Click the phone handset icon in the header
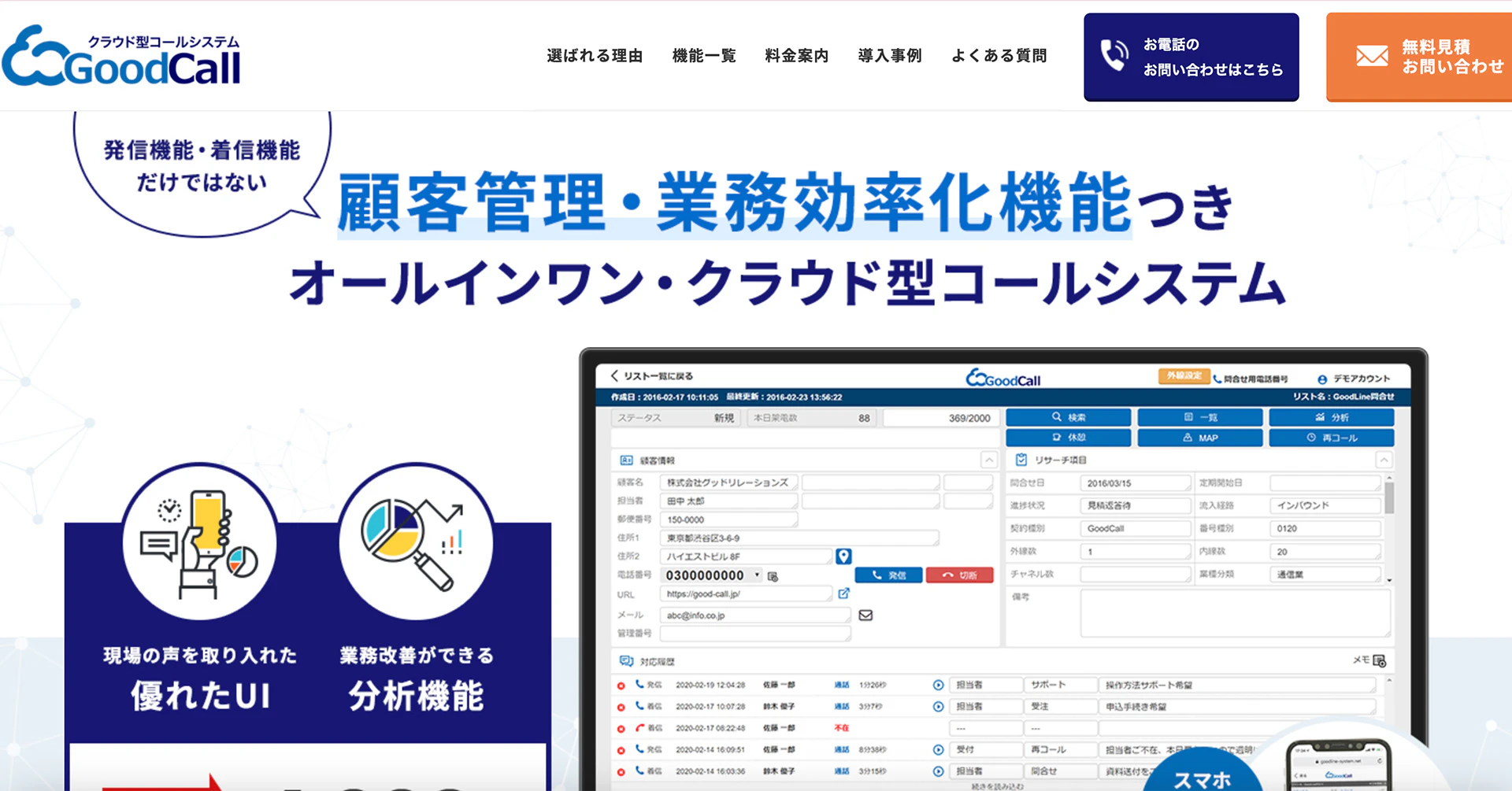 pos(1114,55)
